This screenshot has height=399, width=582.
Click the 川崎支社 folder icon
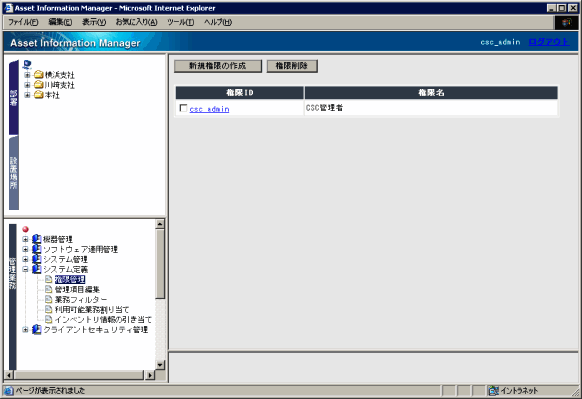coord(39,85)
